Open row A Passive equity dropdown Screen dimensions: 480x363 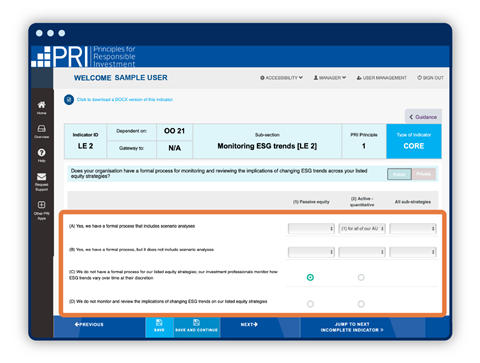click(311, 229)
